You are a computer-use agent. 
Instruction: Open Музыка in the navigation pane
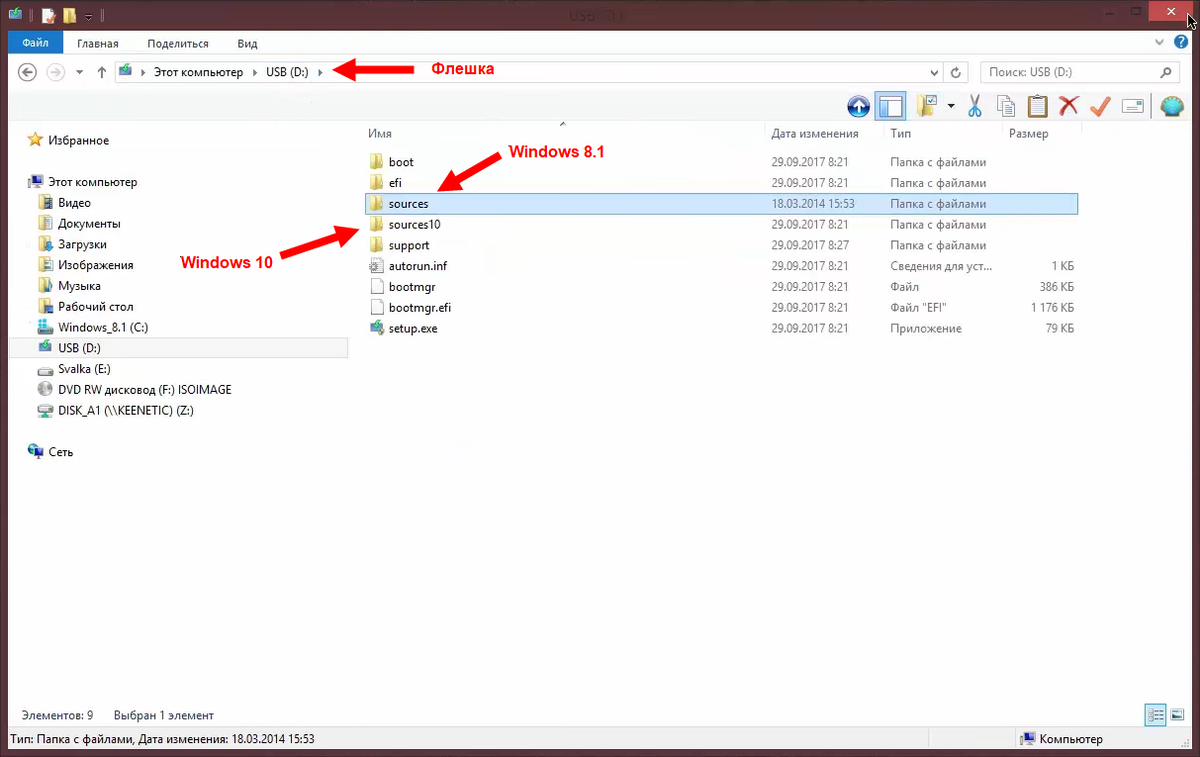[x=79, y=286]
